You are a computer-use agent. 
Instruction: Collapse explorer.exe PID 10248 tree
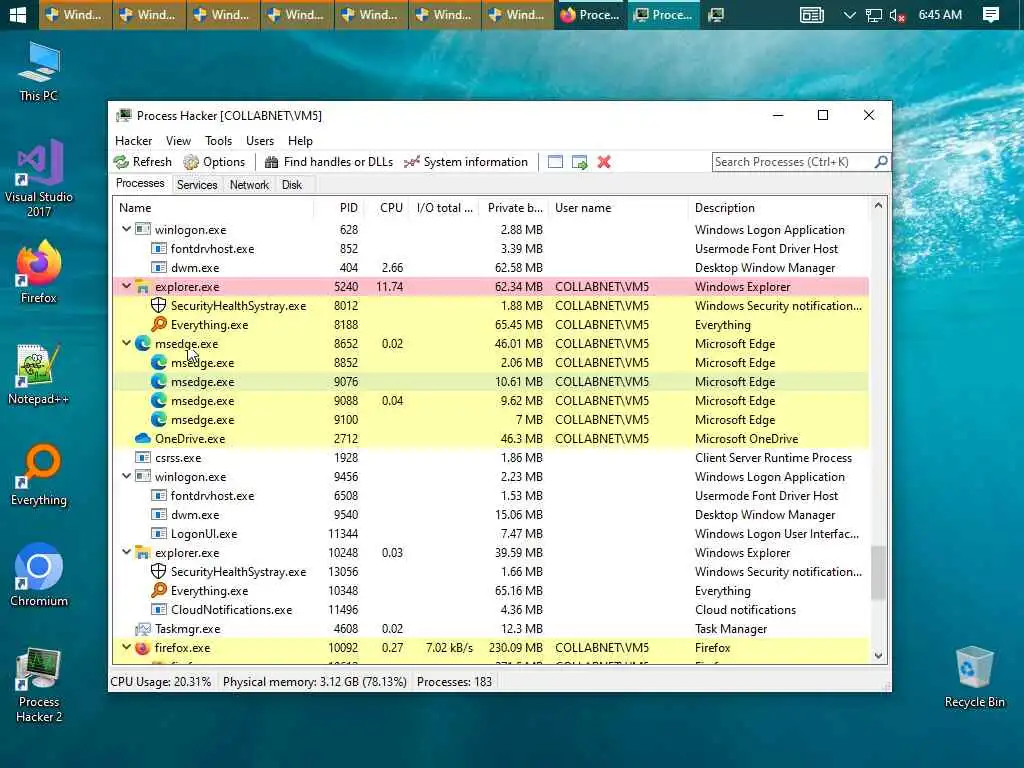126,552
